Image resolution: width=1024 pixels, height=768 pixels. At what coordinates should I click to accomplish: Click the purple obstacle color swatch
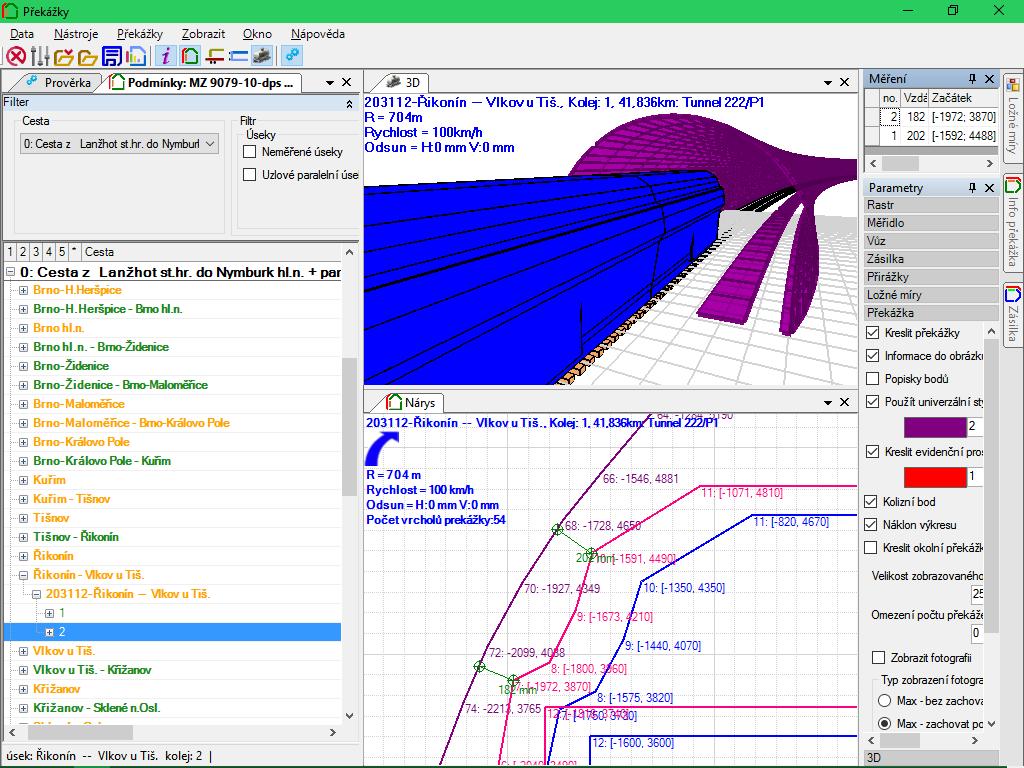pos(935,427)
